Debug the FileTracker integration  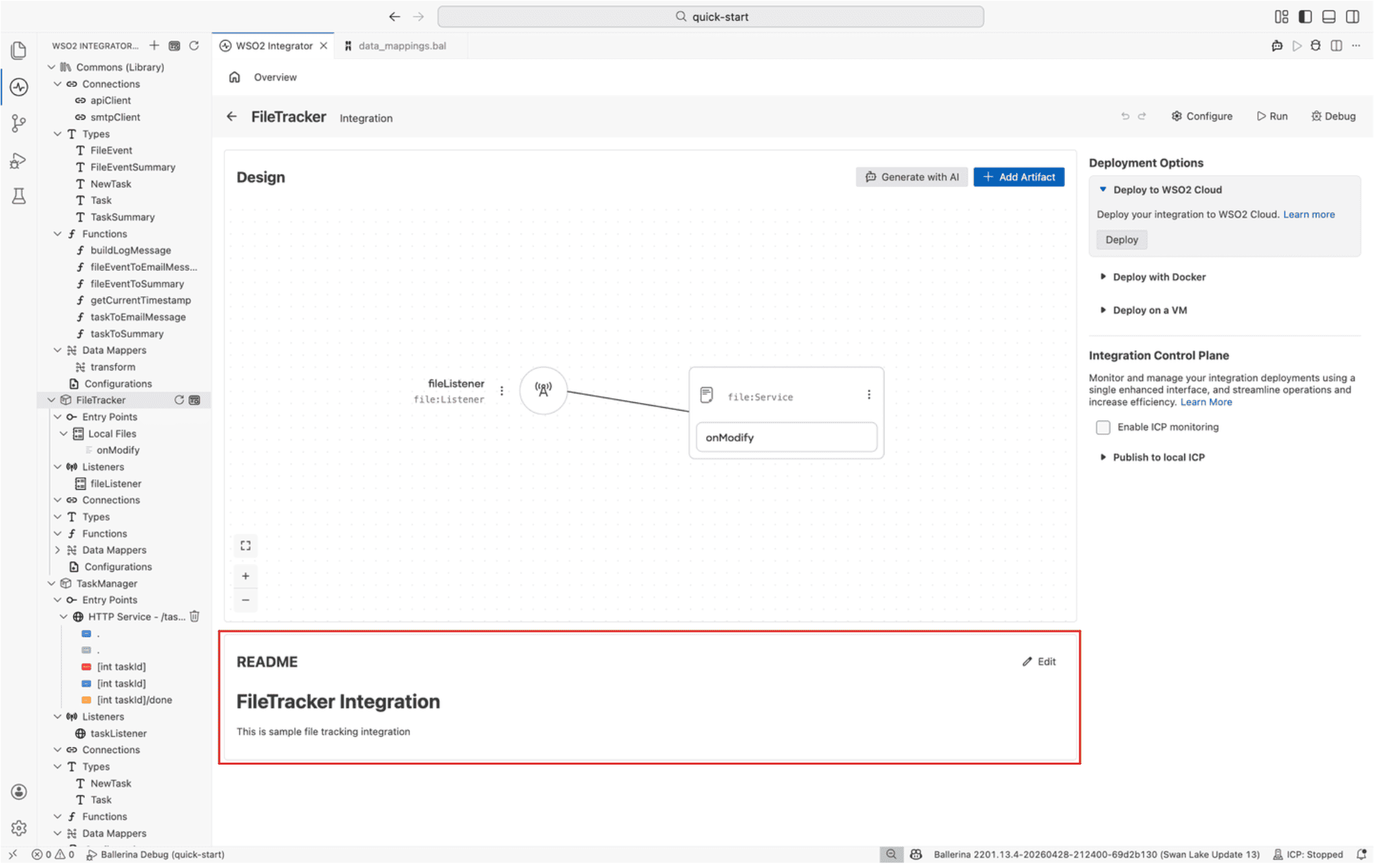click(x=1334, y=116)
